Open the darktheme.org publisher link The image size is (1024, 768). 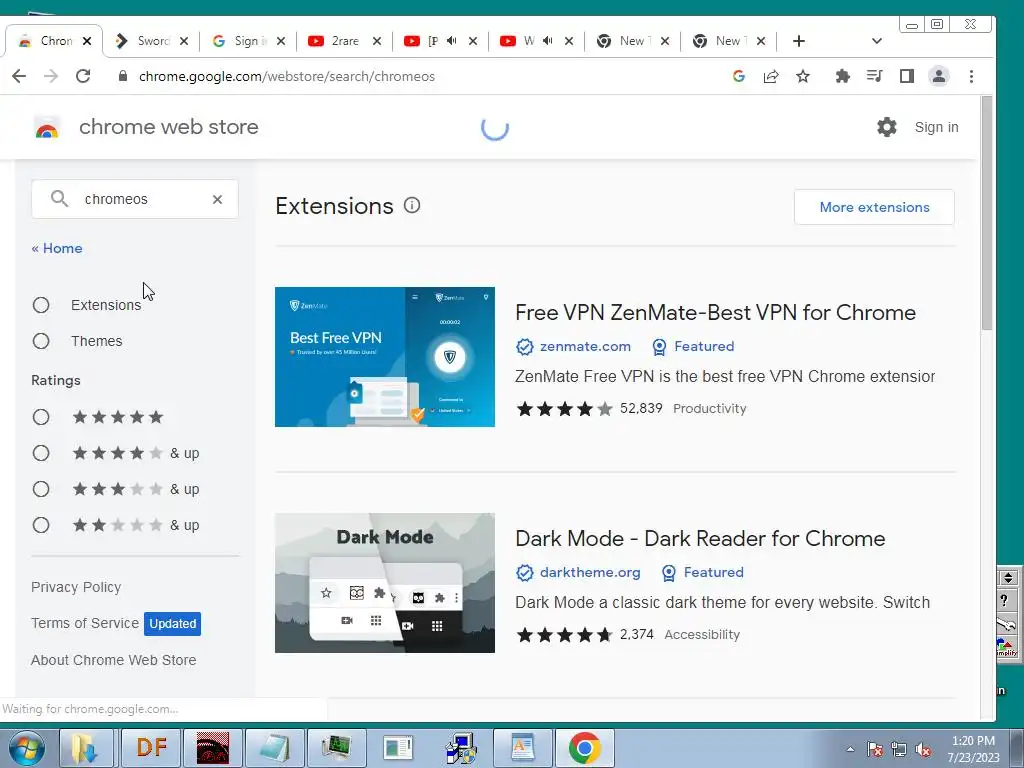(x=590, y=572)
